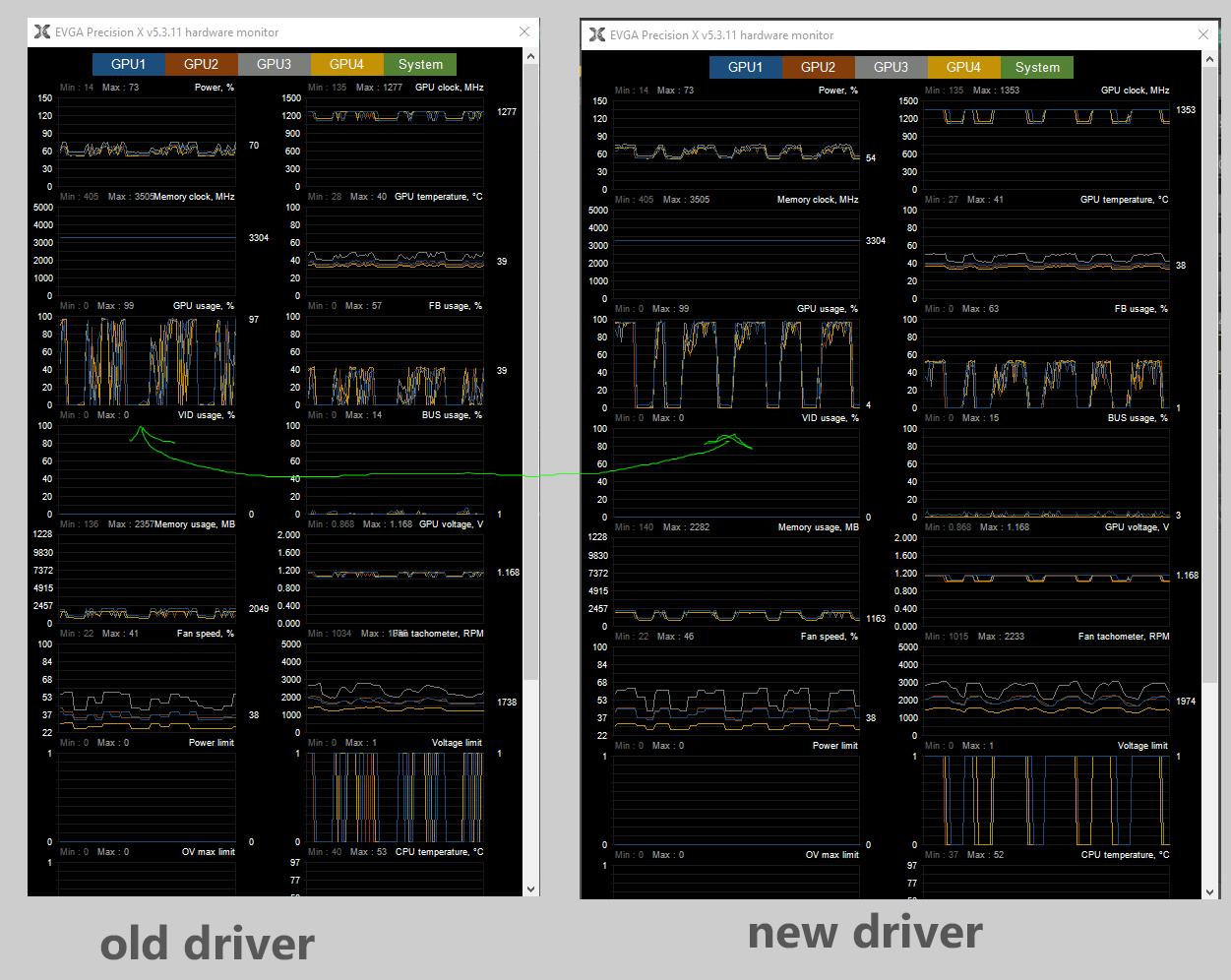Image resolution: width=1231 pixels, height=980 pixels.
Task: Click the scrollbar thumb in old driver window
Action: 531,373
